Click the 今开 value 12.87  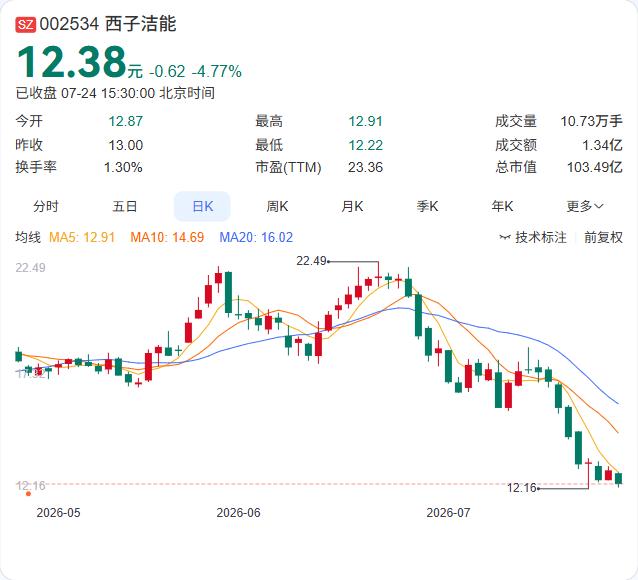click(x=126, y=121)
